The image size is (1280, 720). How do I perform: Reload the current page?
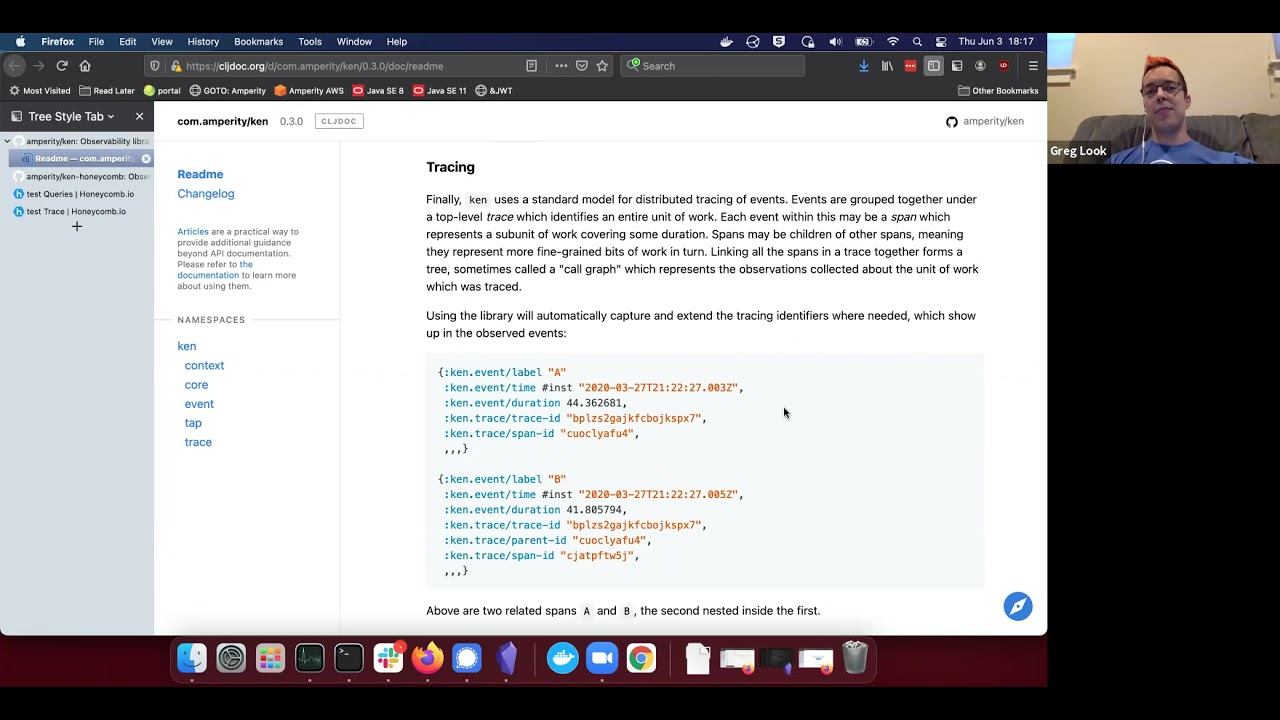62,66
